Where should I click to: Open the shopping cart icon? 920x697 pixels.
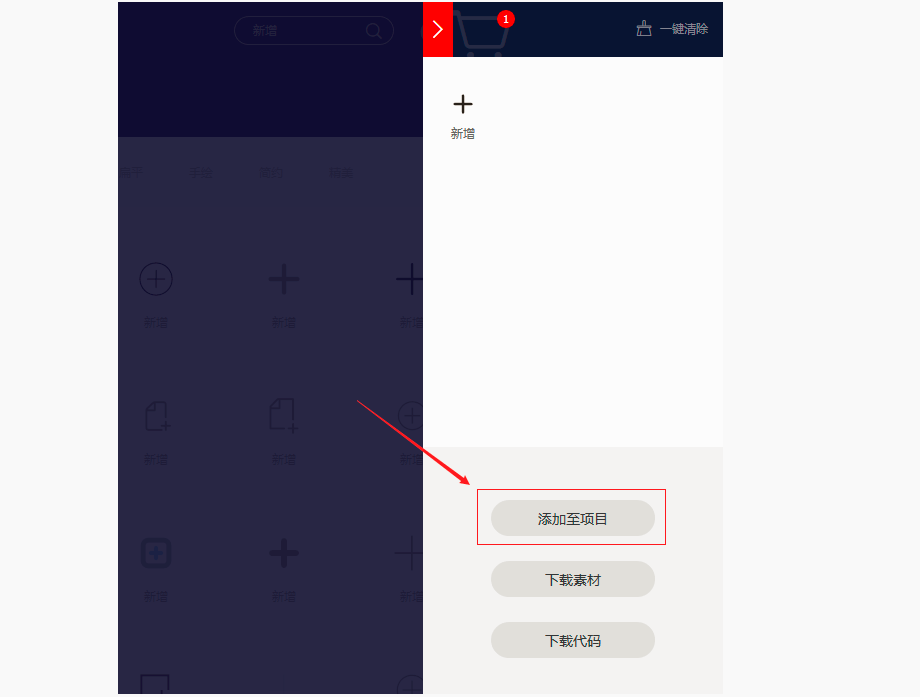pos(481,34)
